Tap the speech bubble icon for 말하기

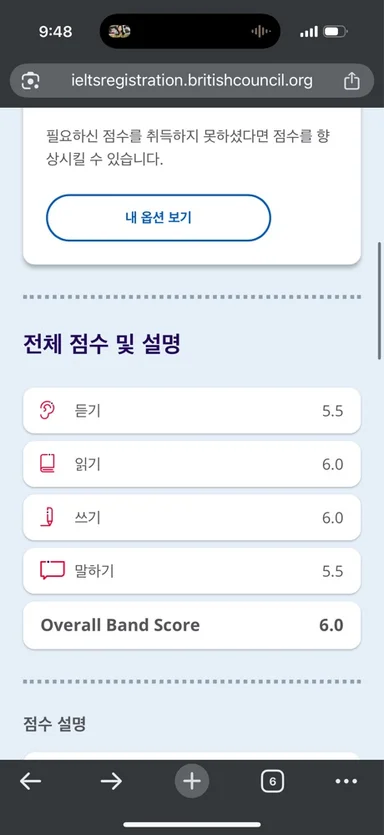pos(52,570)
